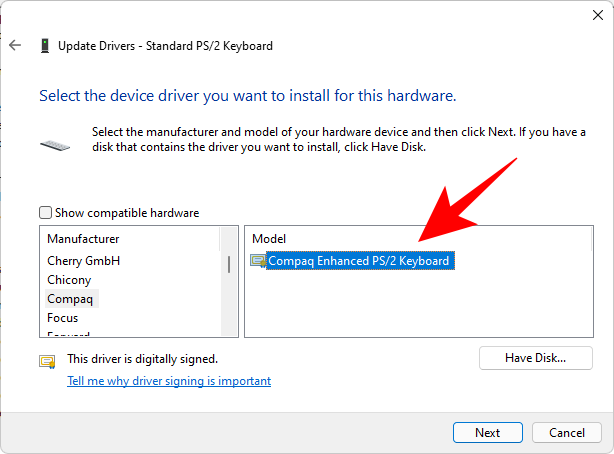Click the "This driver is digitally signed" text
Screen dimensions: 614x454
point(142,358)
